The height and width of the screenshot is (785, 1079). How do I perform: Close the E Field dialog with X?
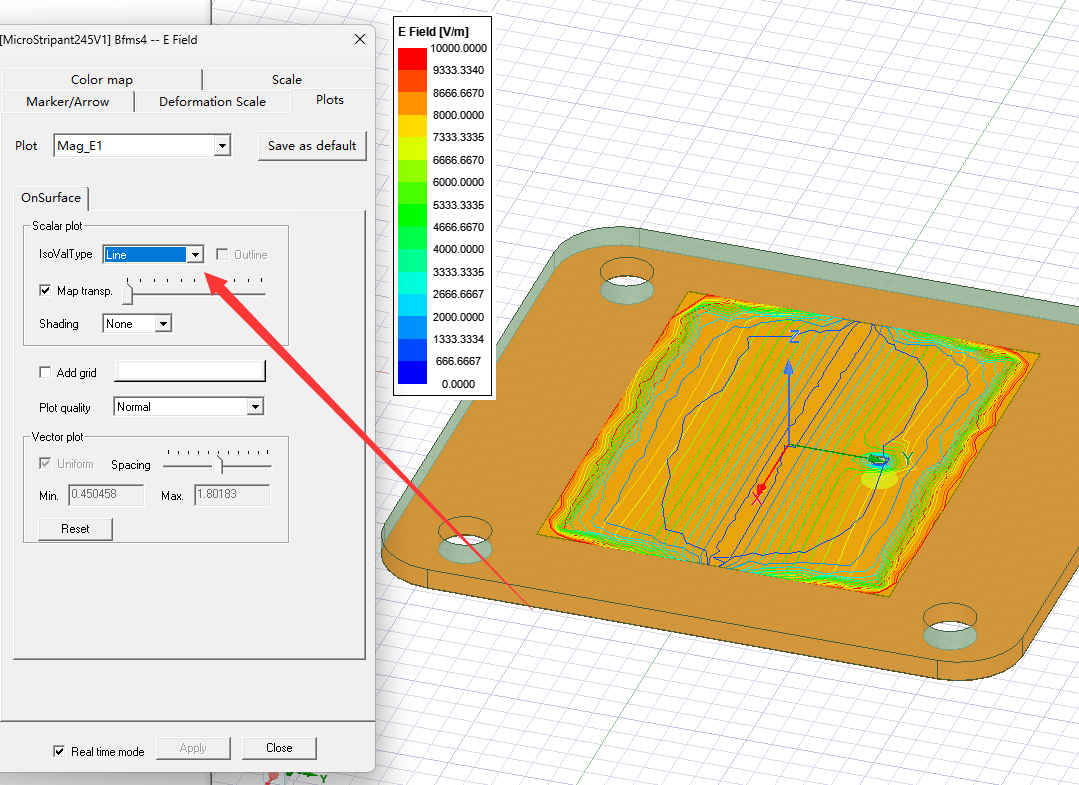360,39
